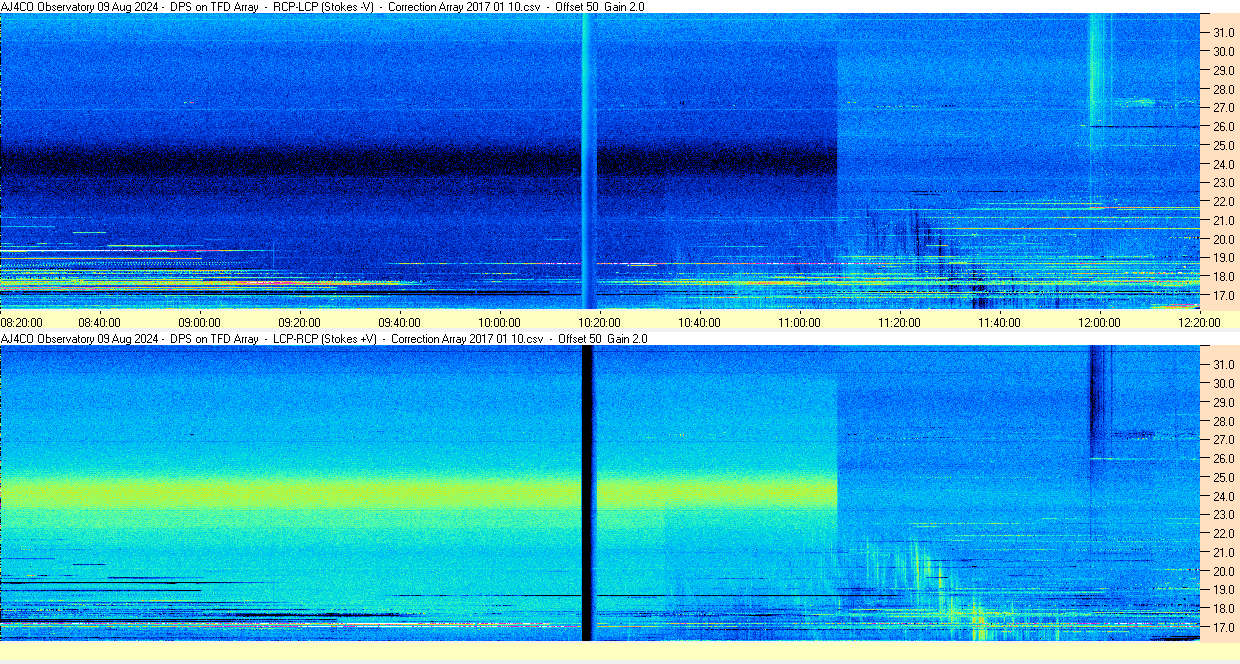Click the 11:40:00 time label
This screenshot has height=664, width=1240.
pyautogui.click(x=999, y=322)
